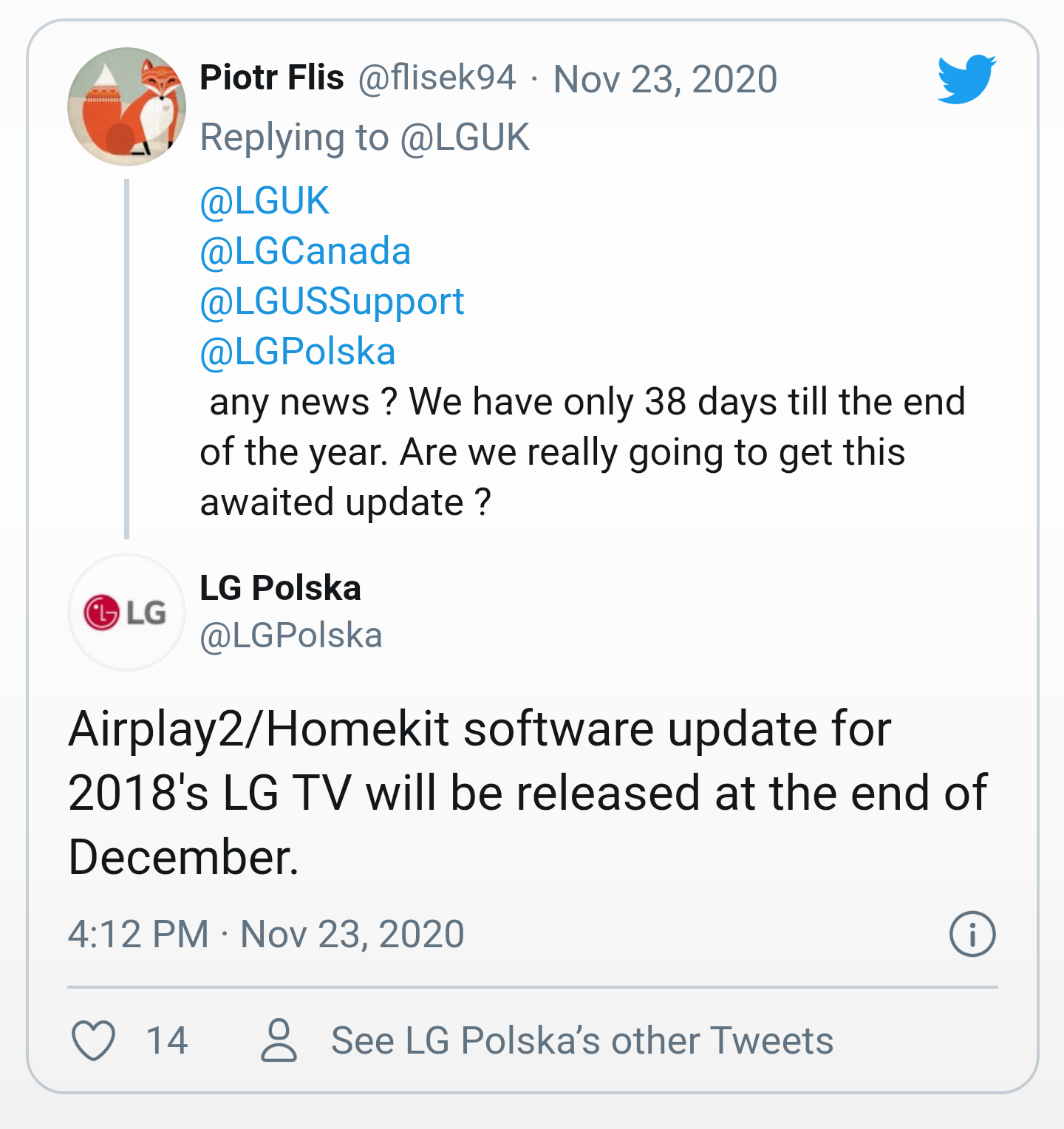Like the tweet with heart icon
Image resolution: width=1064 pixels, height=1129 pixels.
point(94,1040)
